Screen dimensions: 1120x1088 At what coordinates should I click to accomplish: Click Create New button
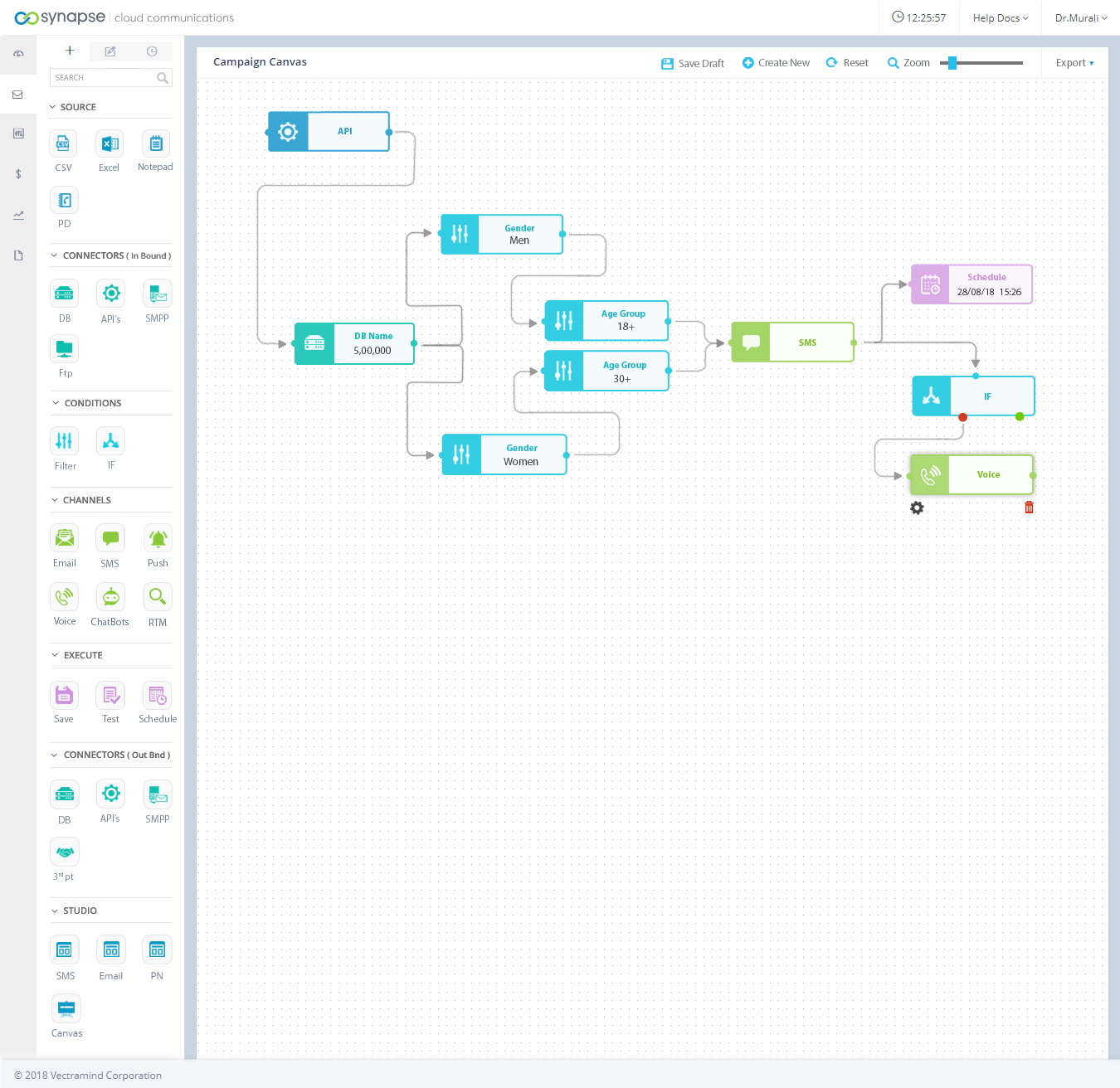coord(776,63)
